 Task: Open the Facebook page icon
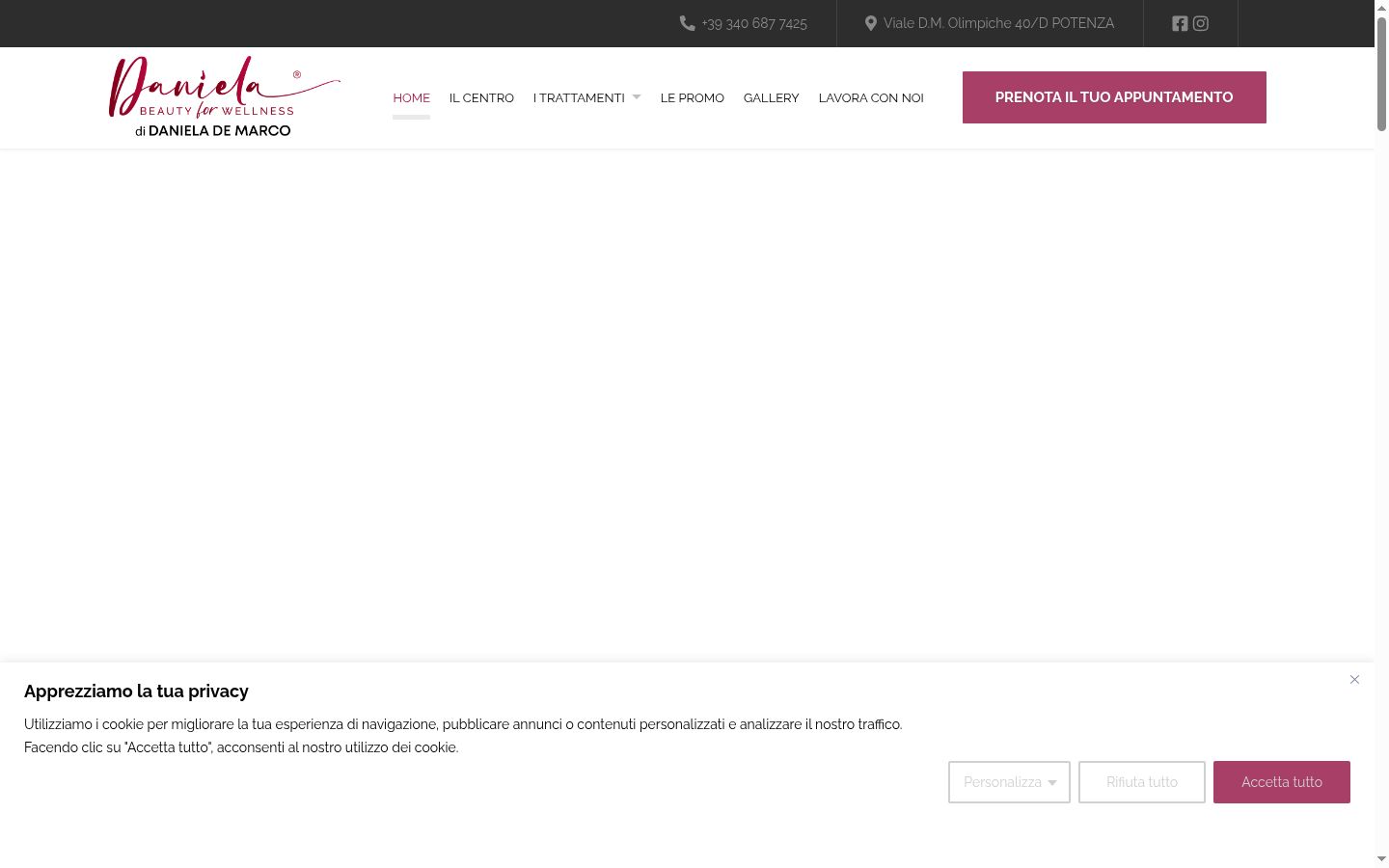tap(1180, 23)
